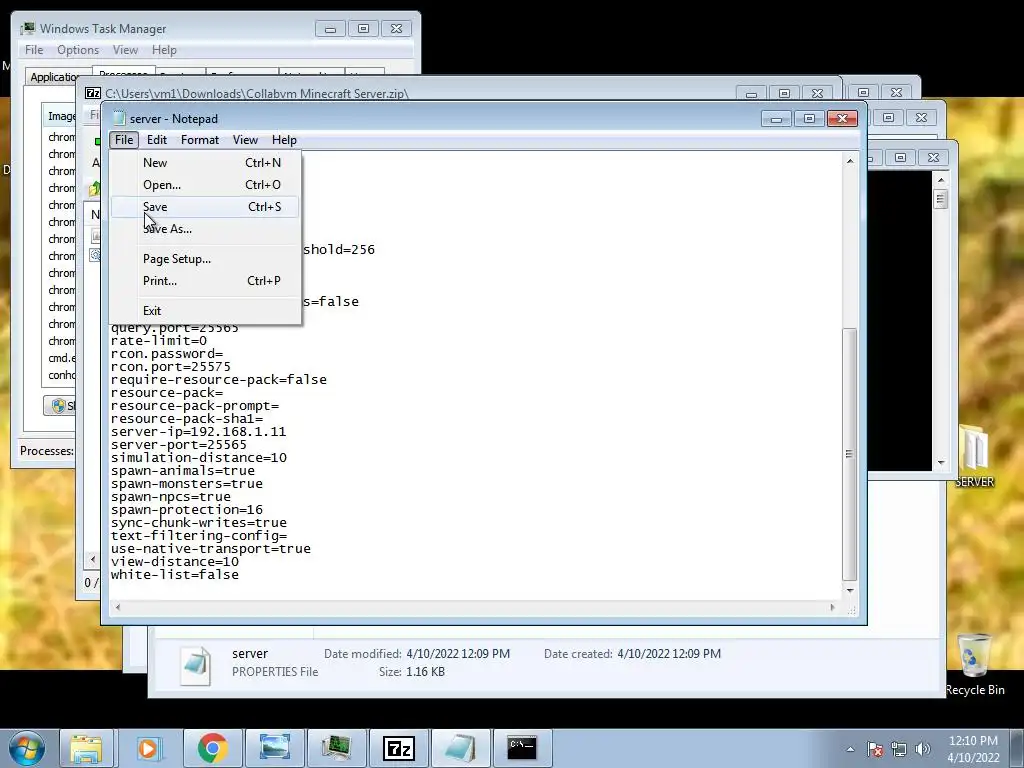Click the spawn-protection=16 line
This screenshot has height=768, width=1024.
pyautogui.click(x=187, y=509)
